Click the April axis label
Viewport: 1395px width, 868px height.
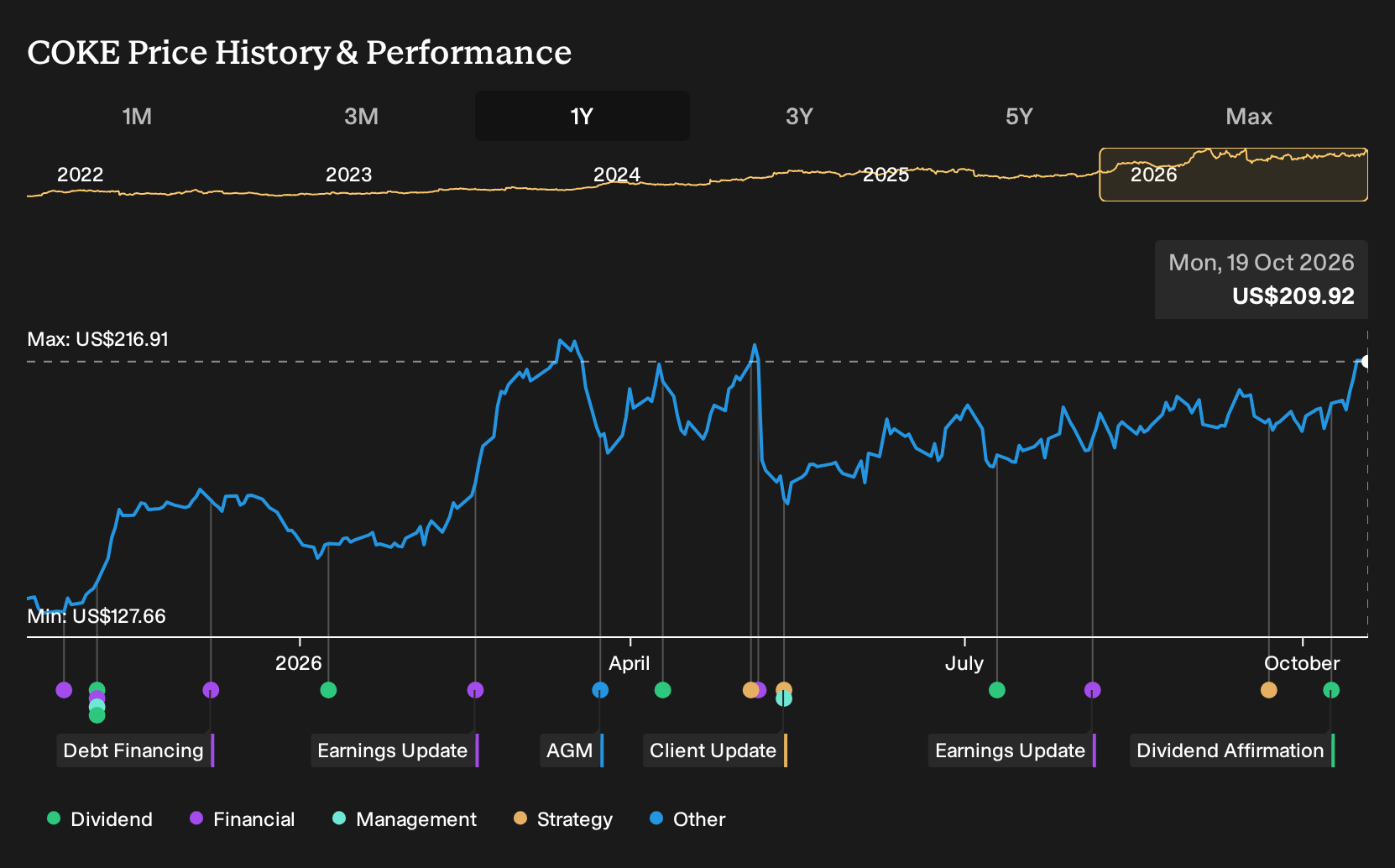point(630,663)
